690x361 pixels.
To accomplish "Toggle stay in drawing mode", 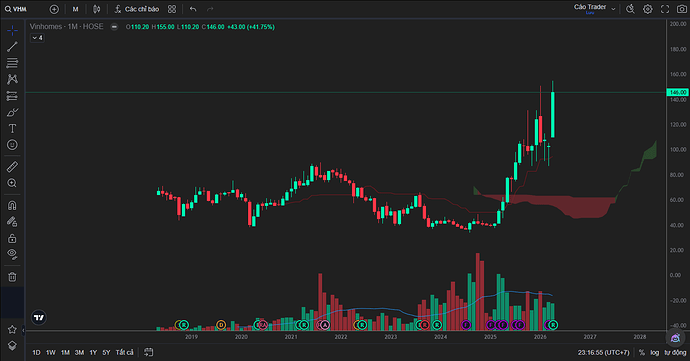I will click(x=12, y=221).
